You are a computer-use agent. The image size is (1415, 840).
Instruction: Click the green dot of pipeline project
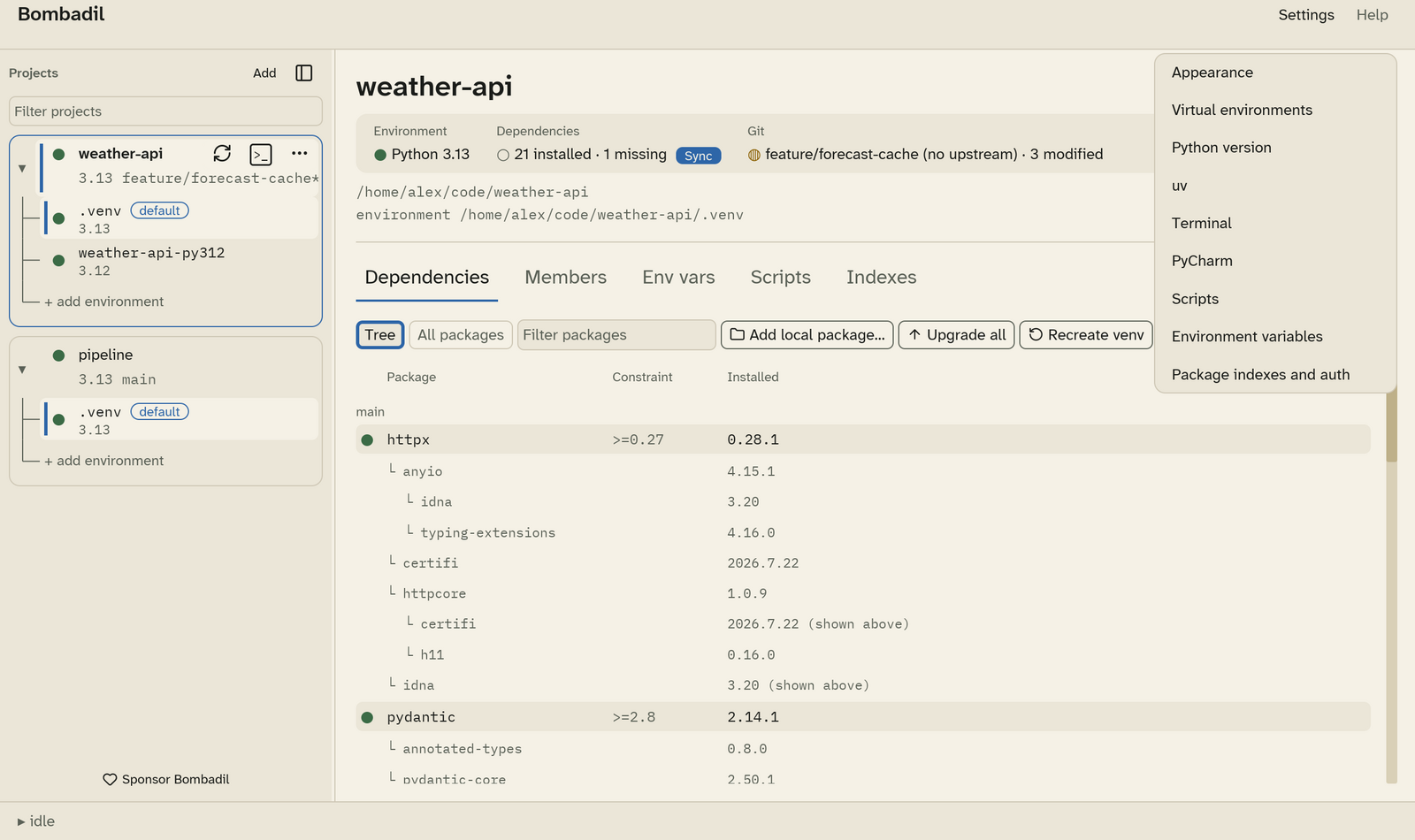58,355
